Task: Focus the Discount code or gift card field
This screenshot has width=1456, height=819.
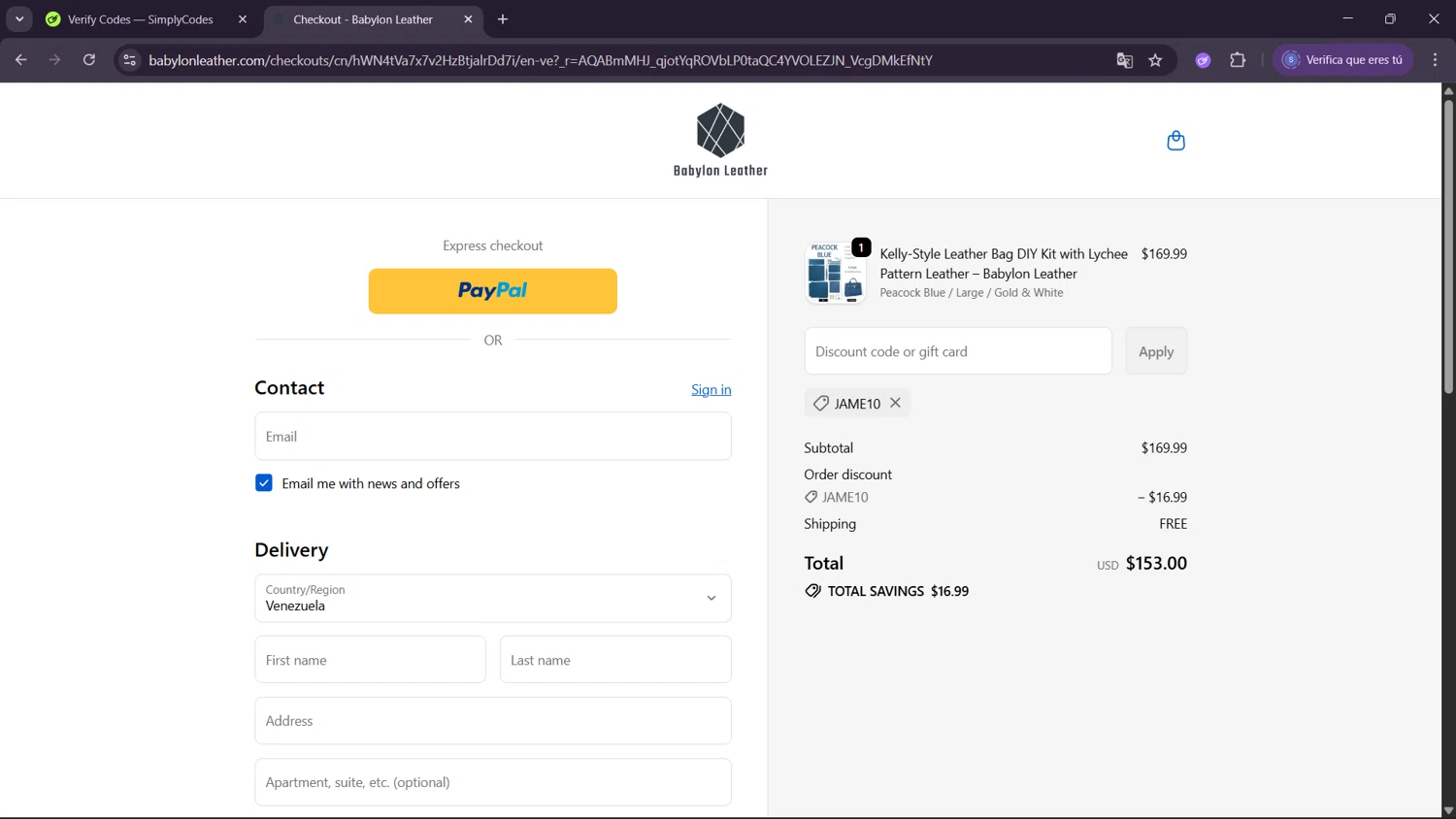Action: (x=958, y=351)
